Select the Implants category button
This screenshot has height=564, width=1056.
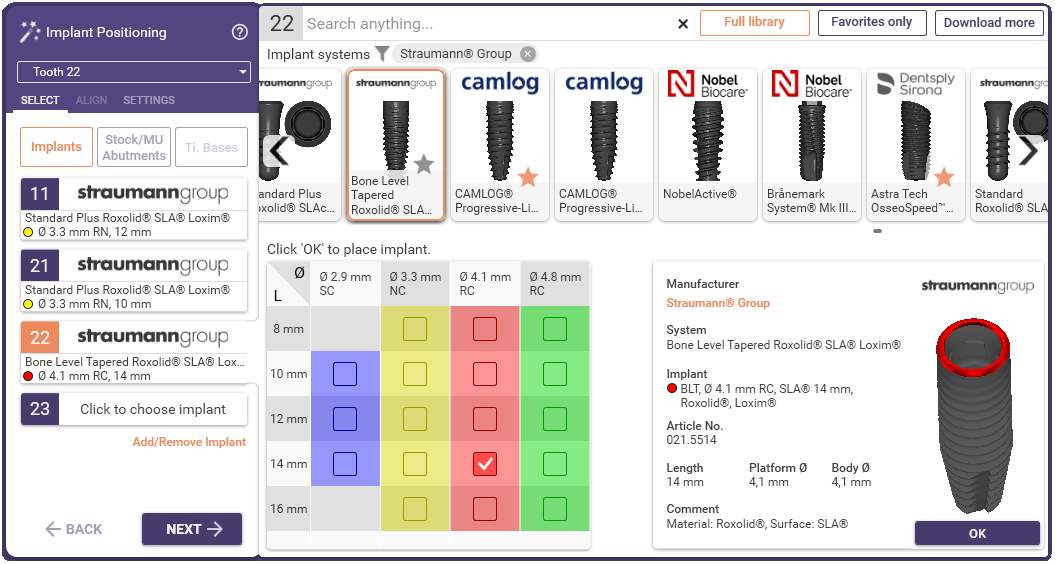(57, 147)
